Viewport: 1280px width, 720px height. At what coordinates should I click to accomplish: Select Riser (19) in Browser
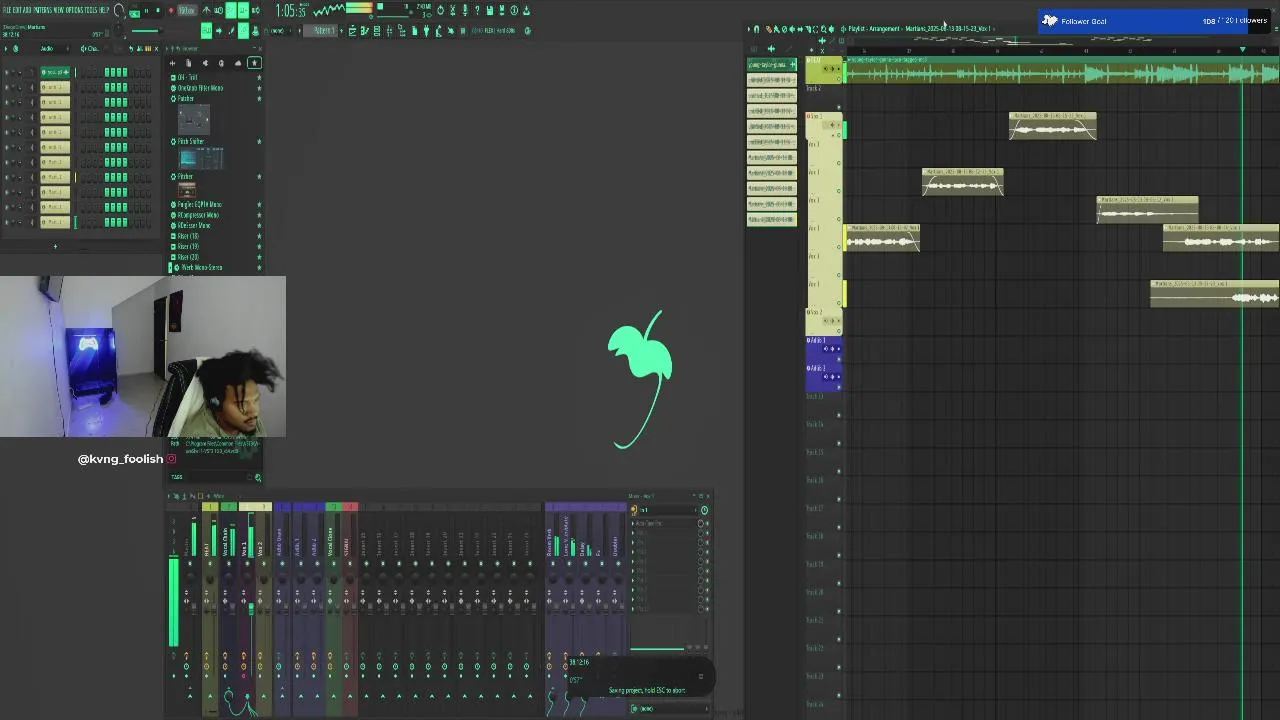188,246
